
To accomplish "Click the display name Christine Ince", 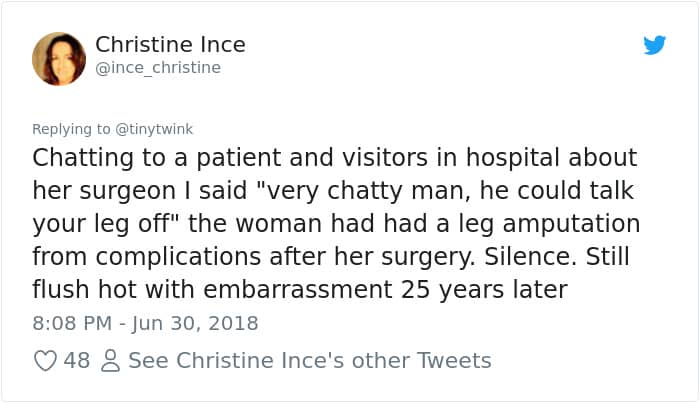I will [x=170, y=45].
